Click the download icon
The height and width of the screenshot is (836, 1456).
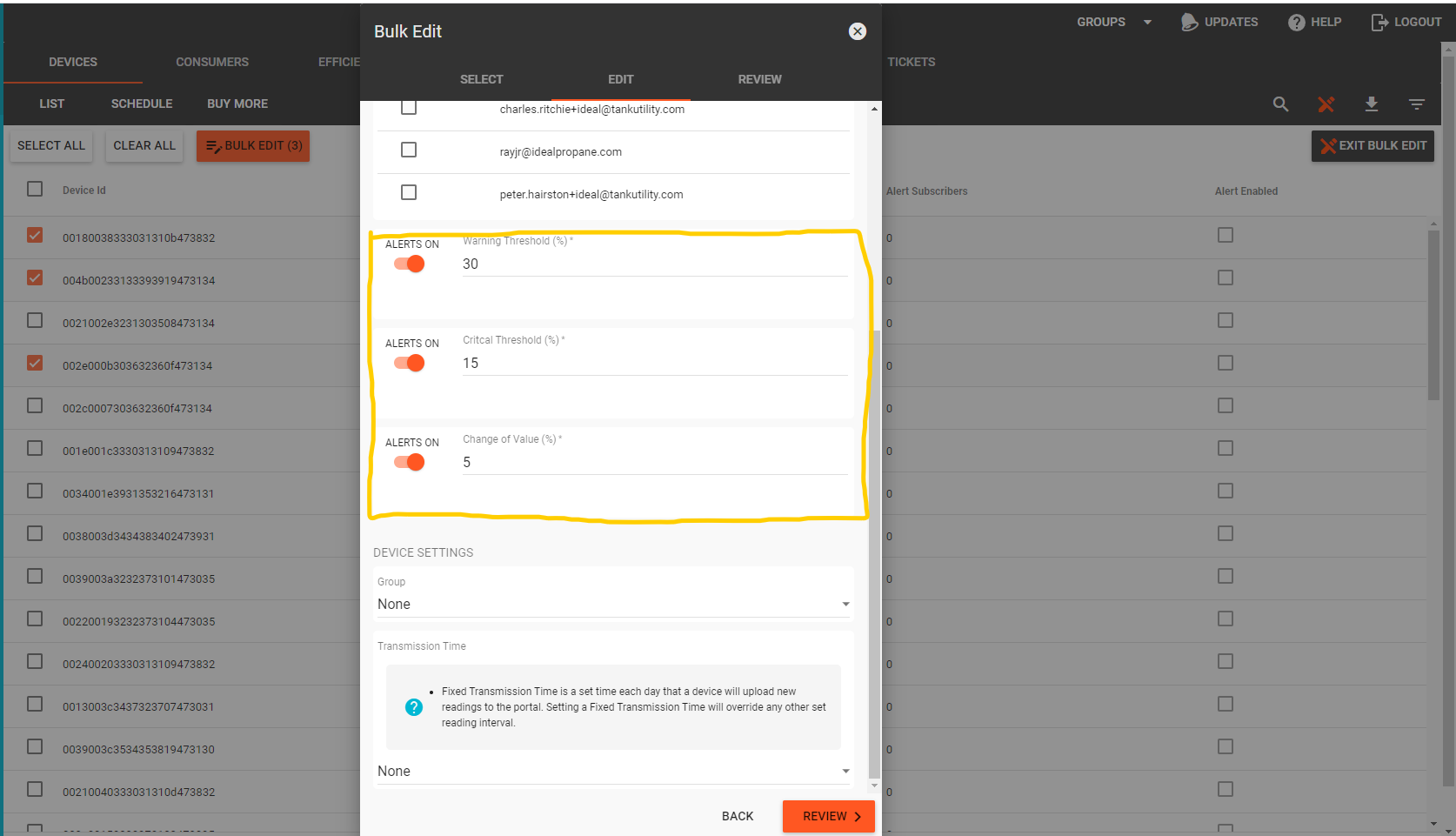1372,104
